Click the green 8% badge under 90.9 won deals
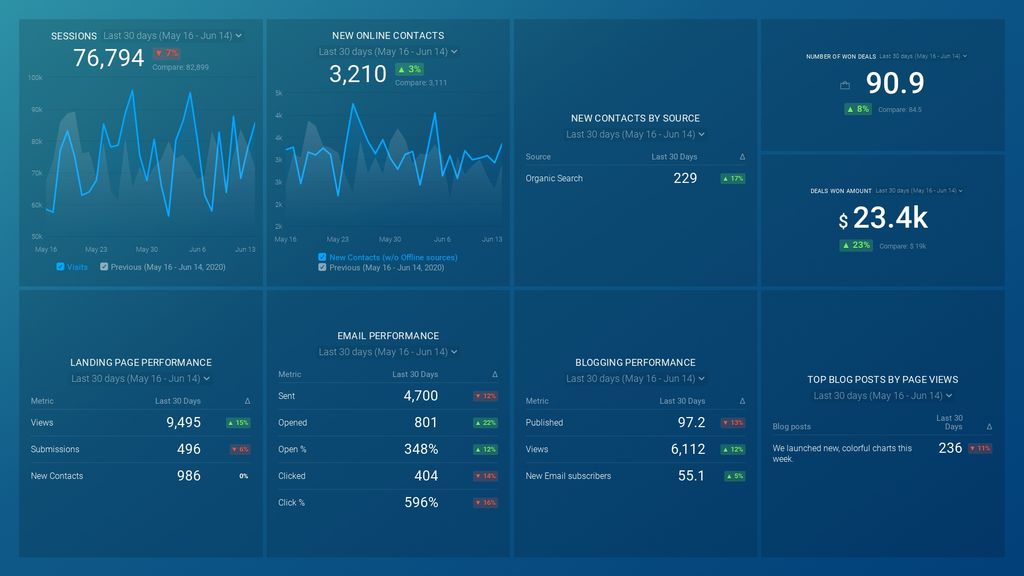Screen dimensions: 1024x576 pos(856,109)
